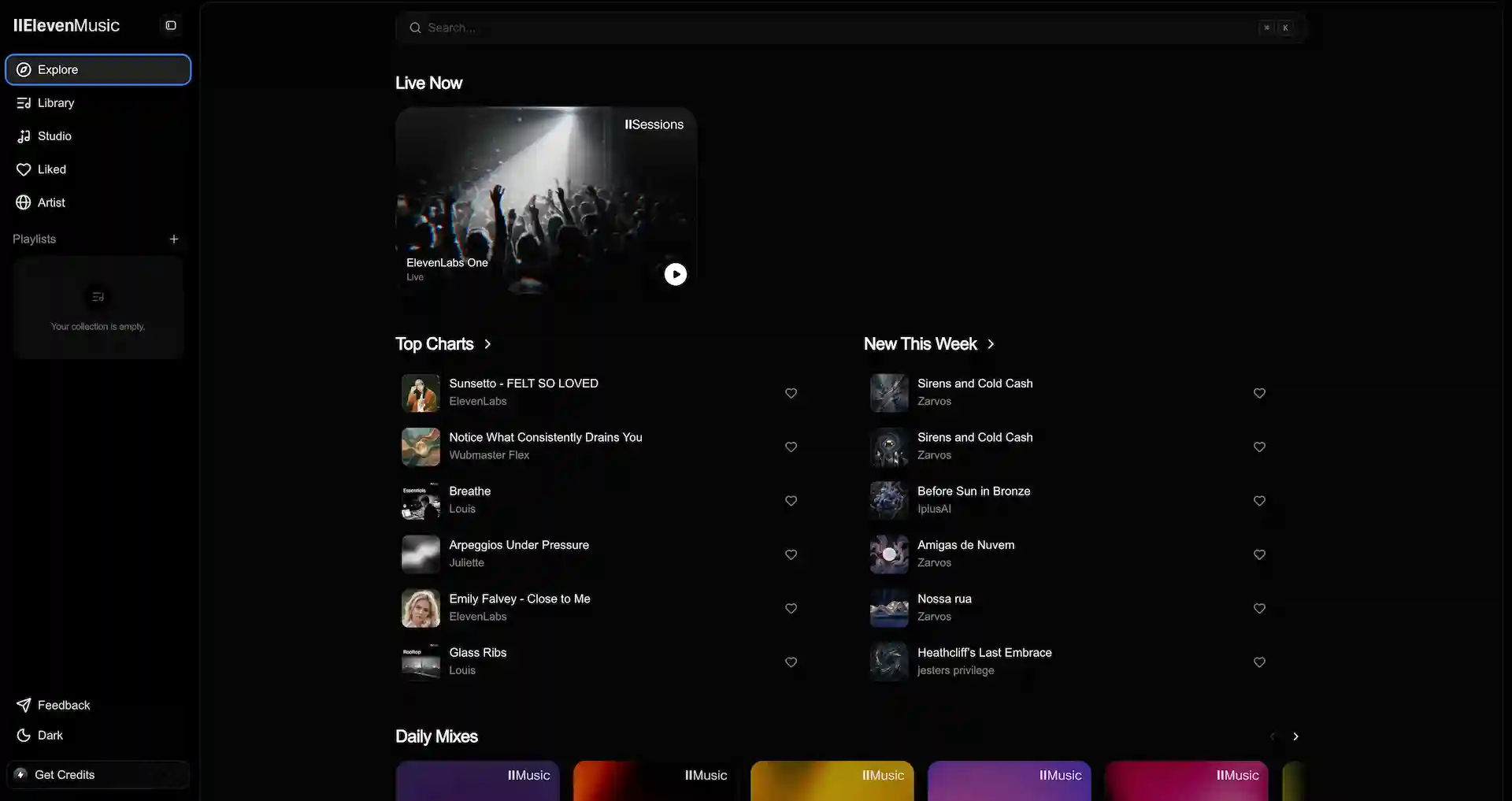
Task: Expand Top Charts with chevron arrow
Action: (x=487, y=344)
